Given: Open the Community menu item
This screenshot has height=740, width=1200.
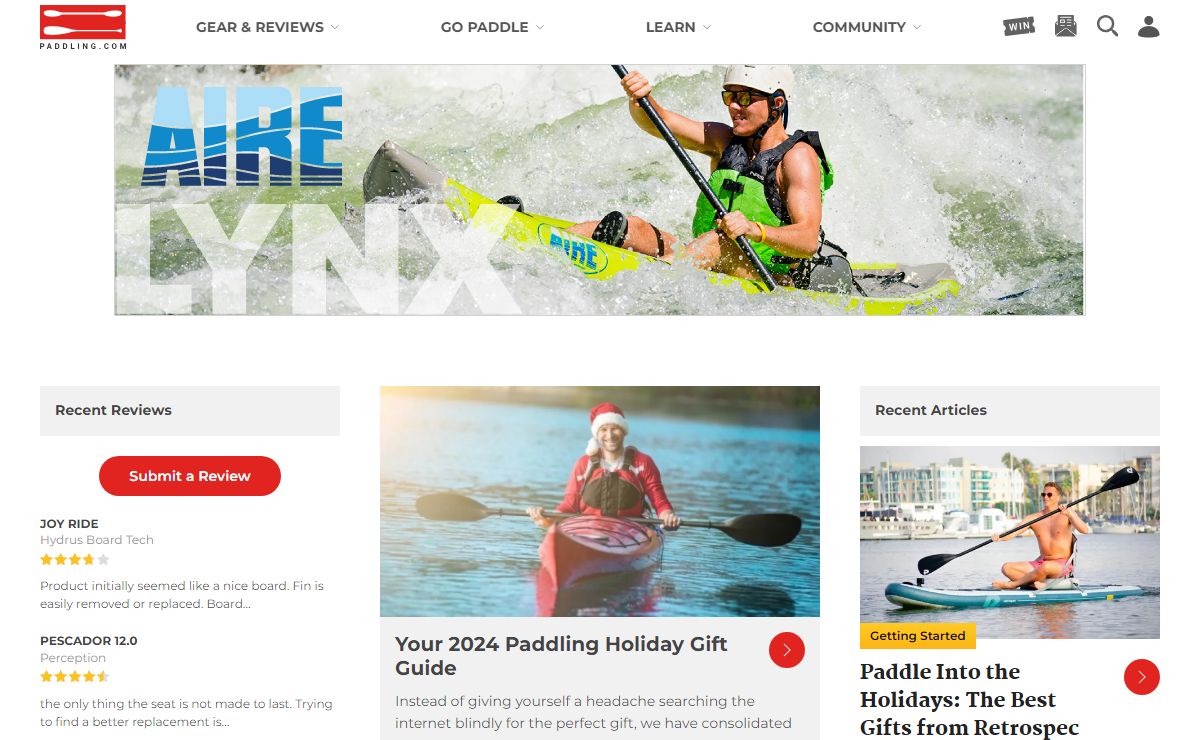Looking at the screenshot, I should (859, 27).
